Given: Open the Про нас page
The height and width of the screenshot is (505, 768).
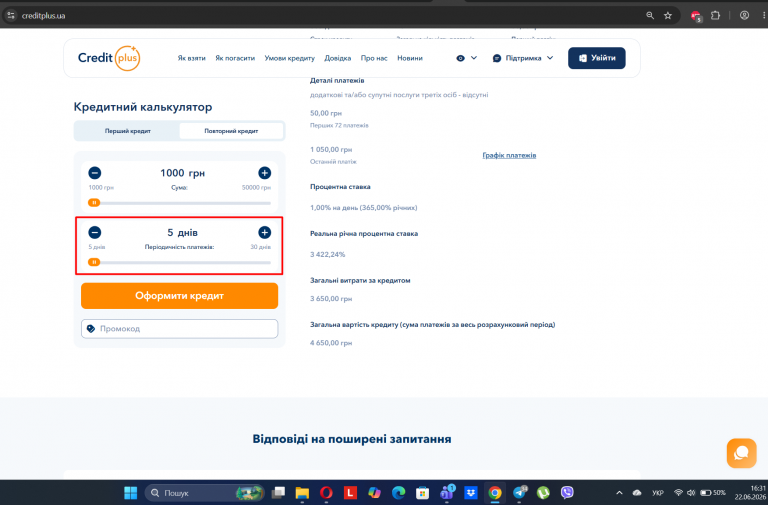Looking at the screenshot, I should pos(374,58).
